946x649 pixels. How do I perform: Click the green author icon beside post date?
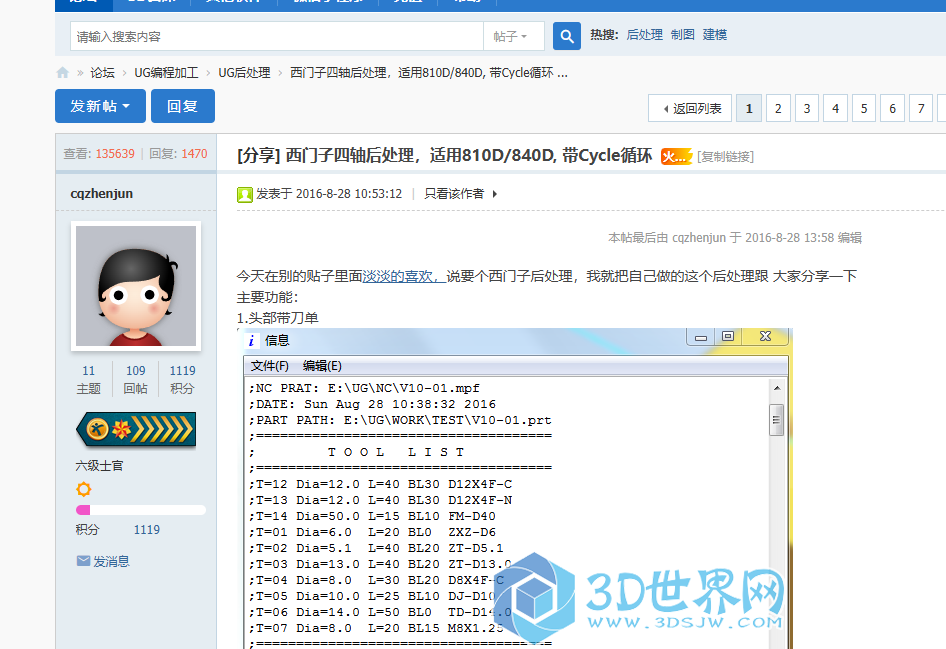244,194
